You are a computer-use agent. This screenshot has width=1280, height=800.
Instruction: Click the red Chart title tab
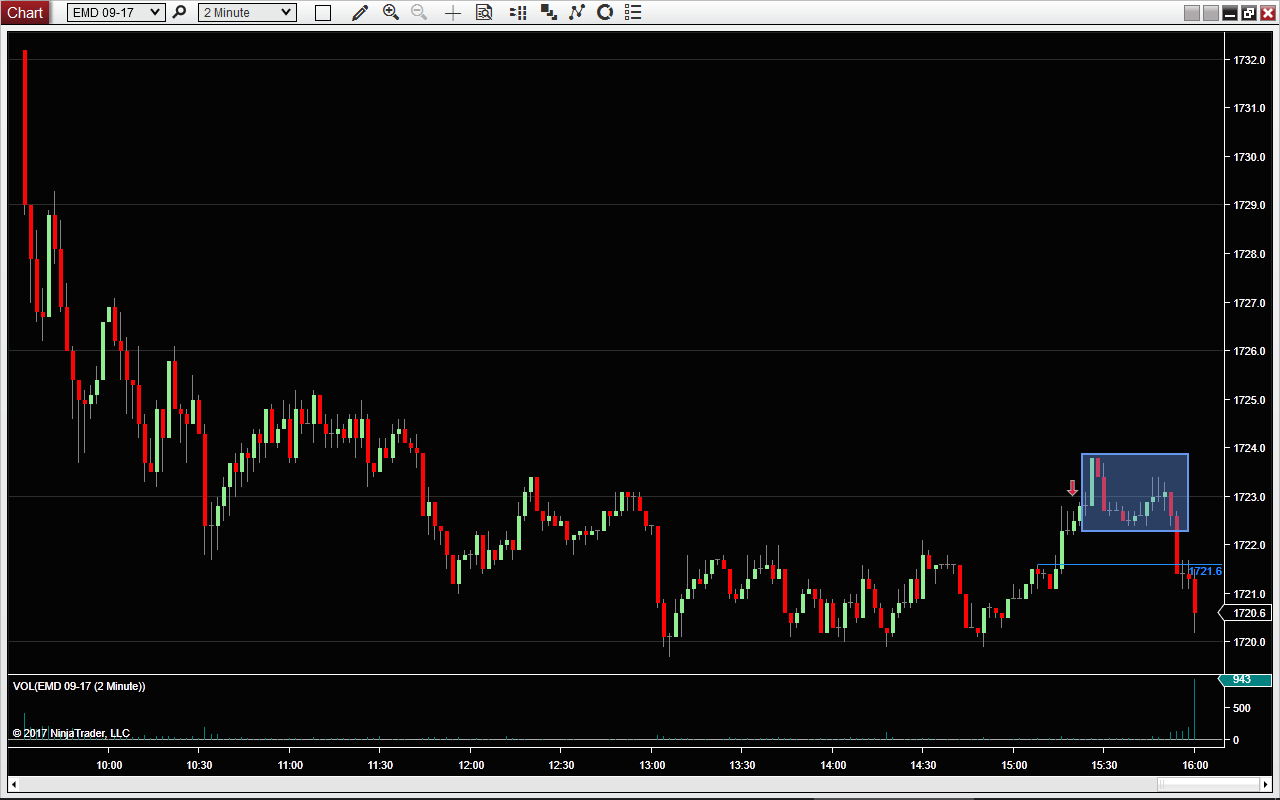tap(25, 12)
